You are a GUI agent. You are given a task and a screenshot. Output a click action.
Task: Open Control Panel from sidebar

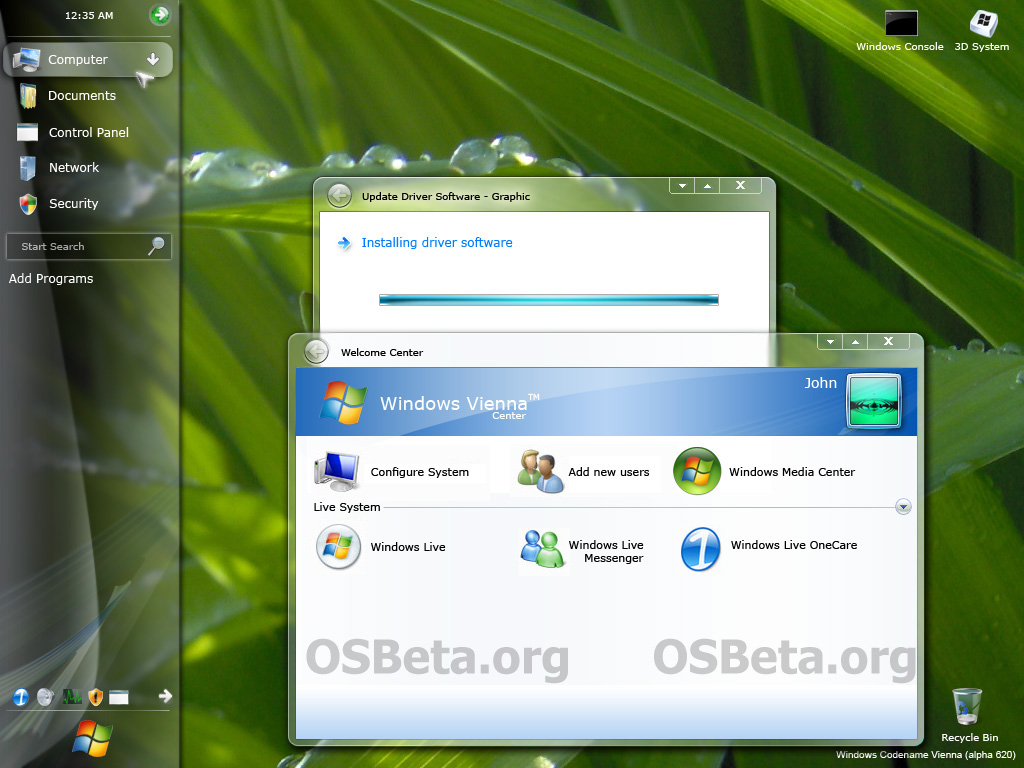(88, 132)
